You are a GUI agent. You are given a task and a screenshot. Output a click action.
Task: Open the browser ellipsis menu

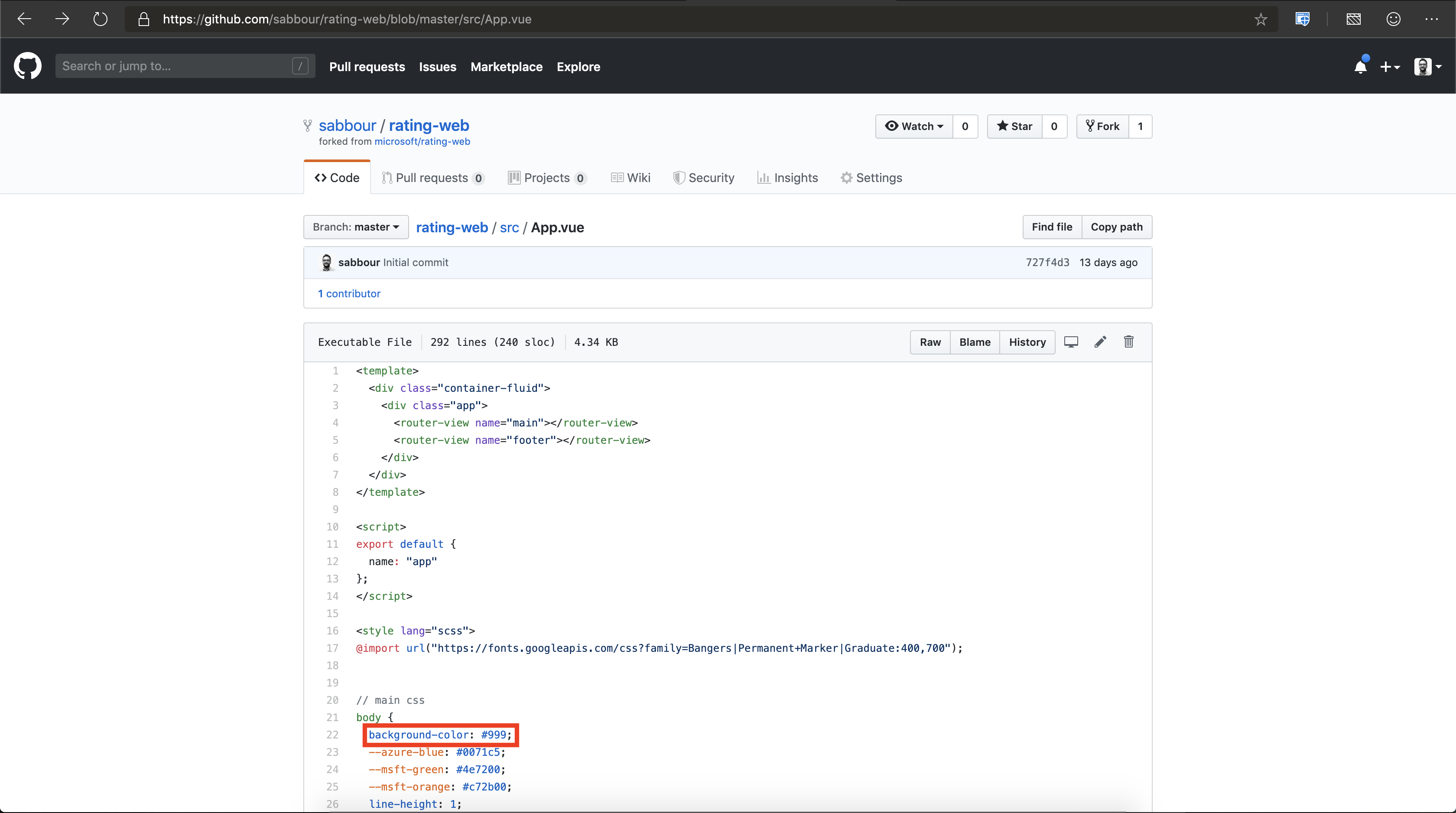1432,19
